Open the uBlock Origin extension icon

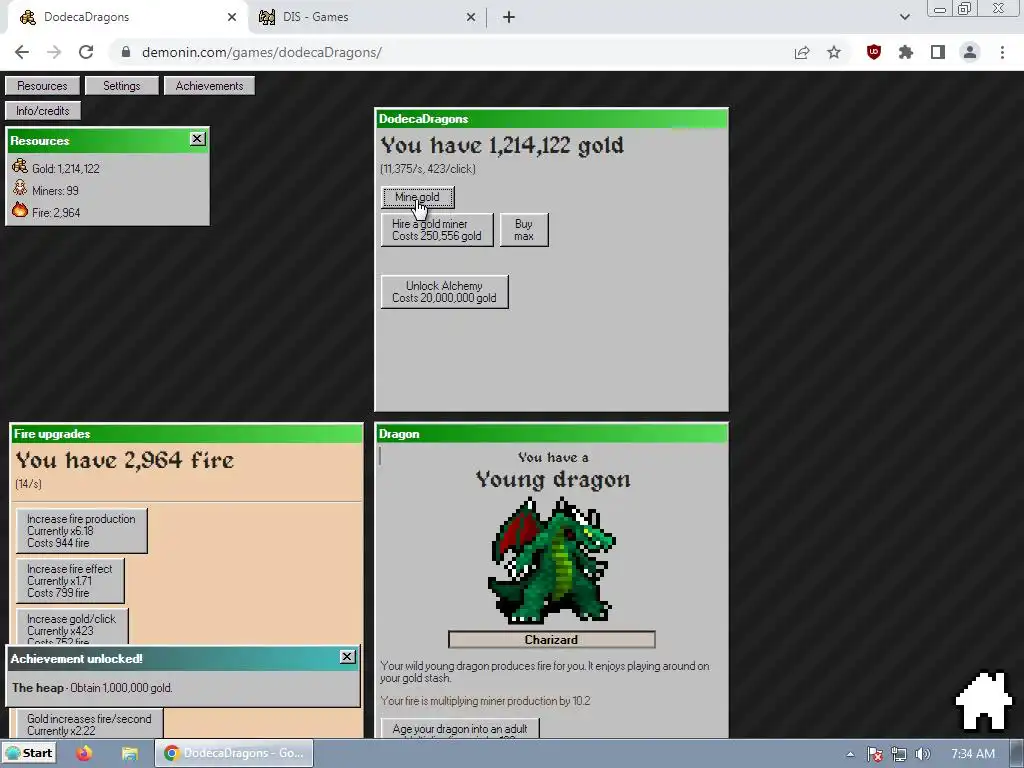click(x=874, y=52)
